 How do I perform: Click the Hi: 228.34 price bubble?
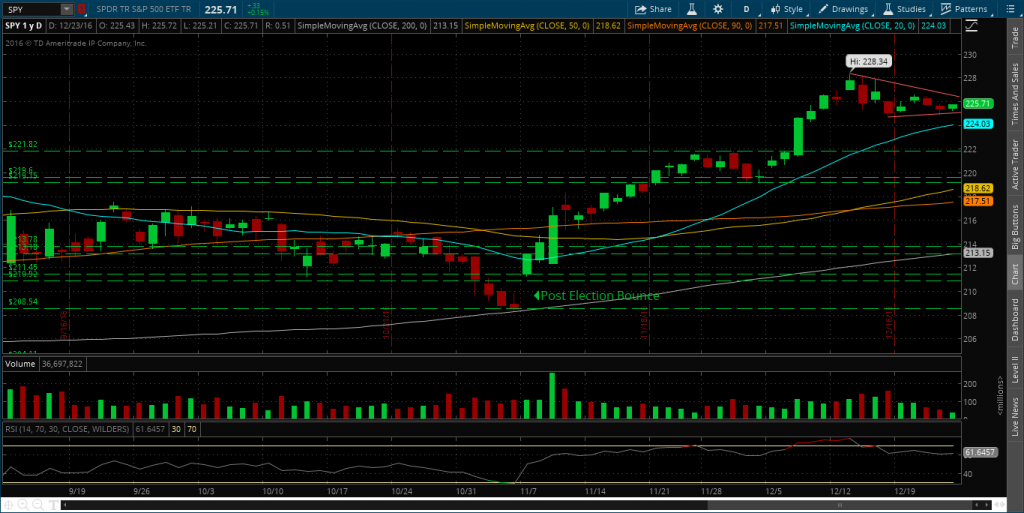[869, 61]
